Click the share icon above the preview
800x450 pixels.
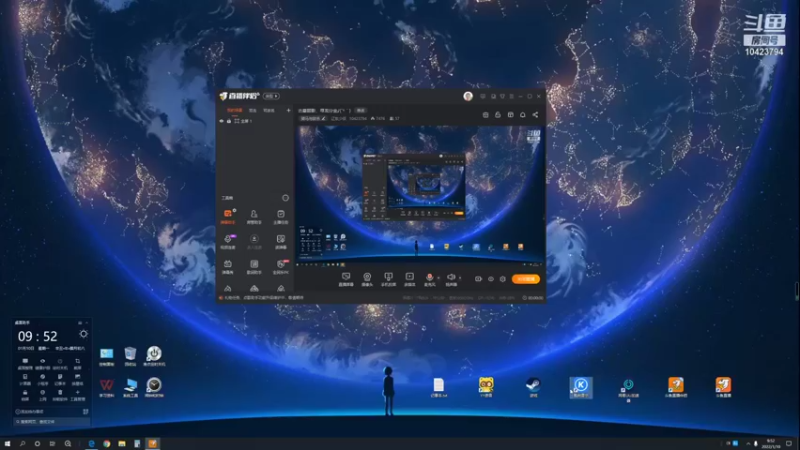coord(535,115)
